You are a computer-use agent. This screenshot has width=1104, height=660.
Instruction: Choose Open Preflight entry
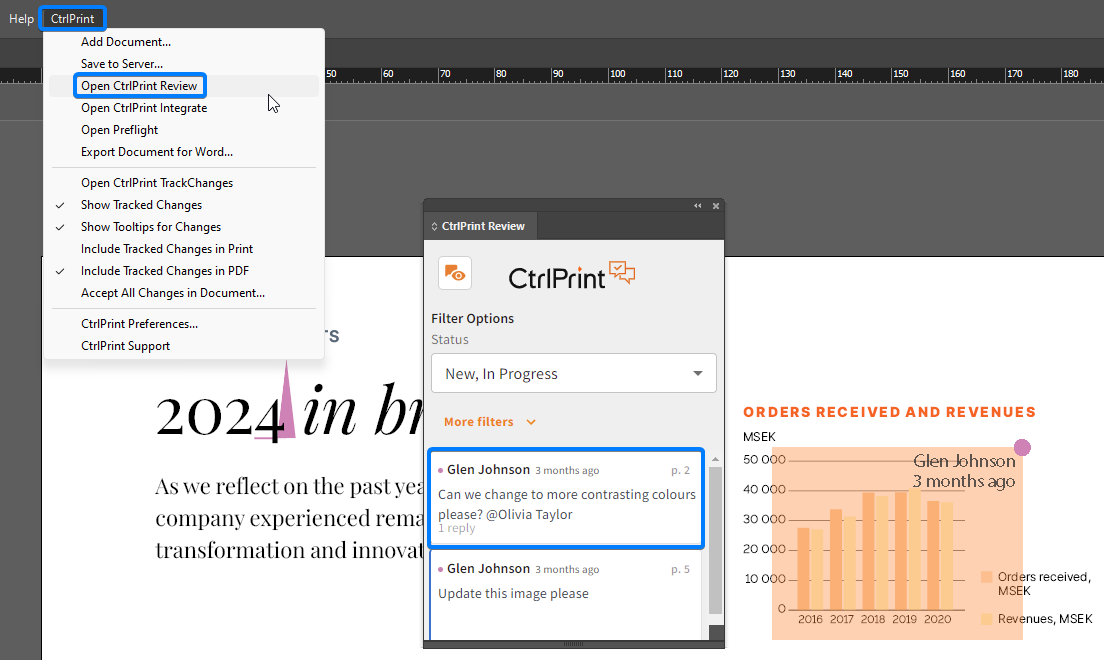click(x=183, y=130)
